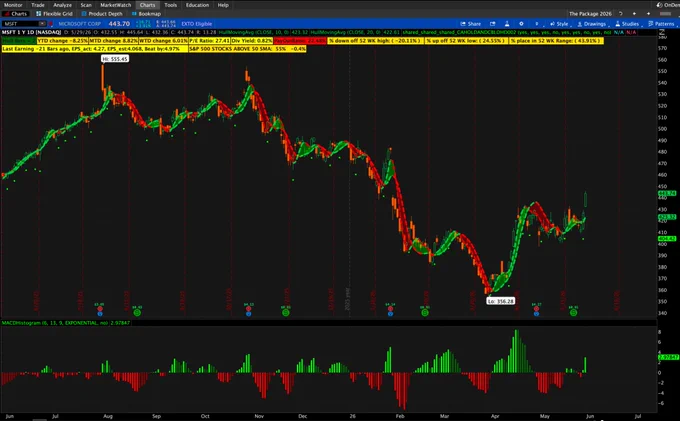Click the green dividend icon near mid May
Image resolution: width=680 pixels, height=421 pixels.
tap(573, 312)
